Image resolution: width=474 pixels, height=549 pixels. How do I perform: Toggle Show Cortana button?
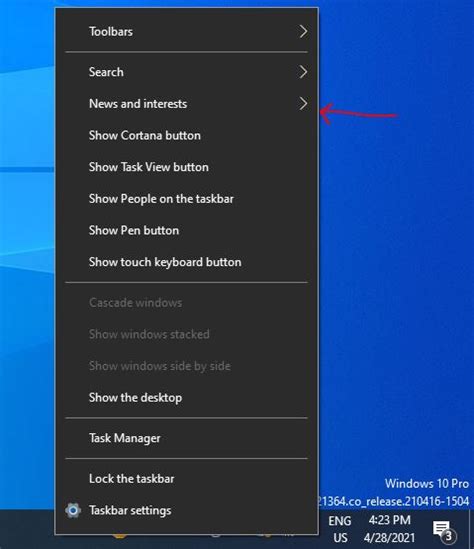tap(186, 135)
